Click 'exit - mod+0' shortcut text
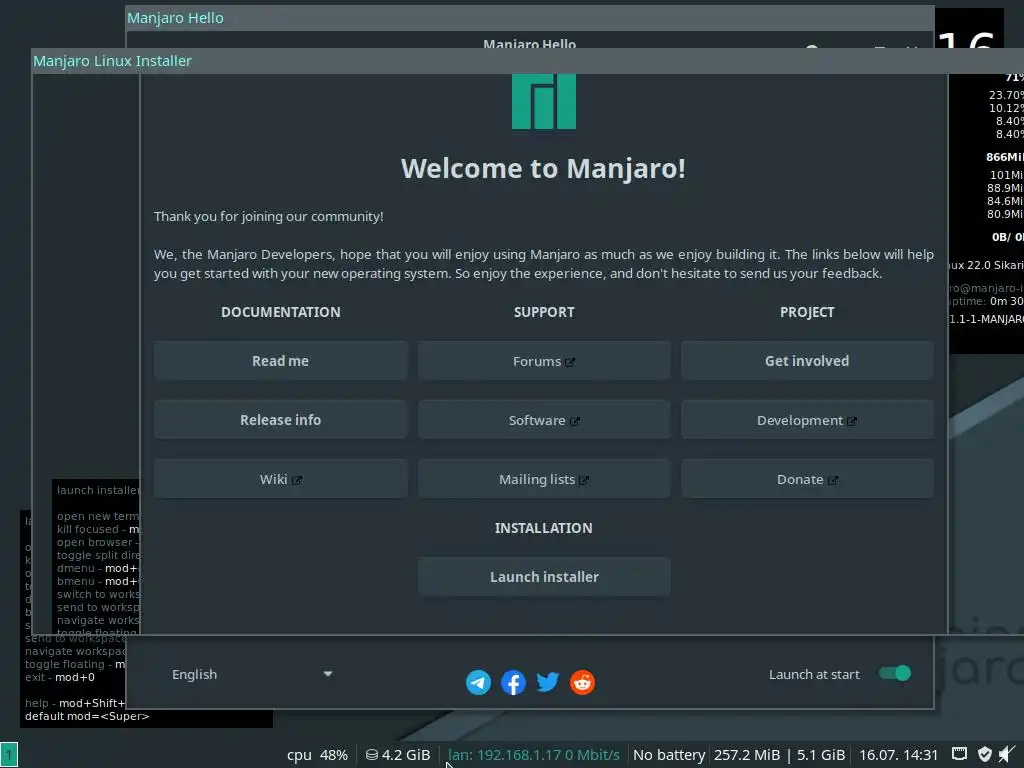 click(x=59, y=677)
